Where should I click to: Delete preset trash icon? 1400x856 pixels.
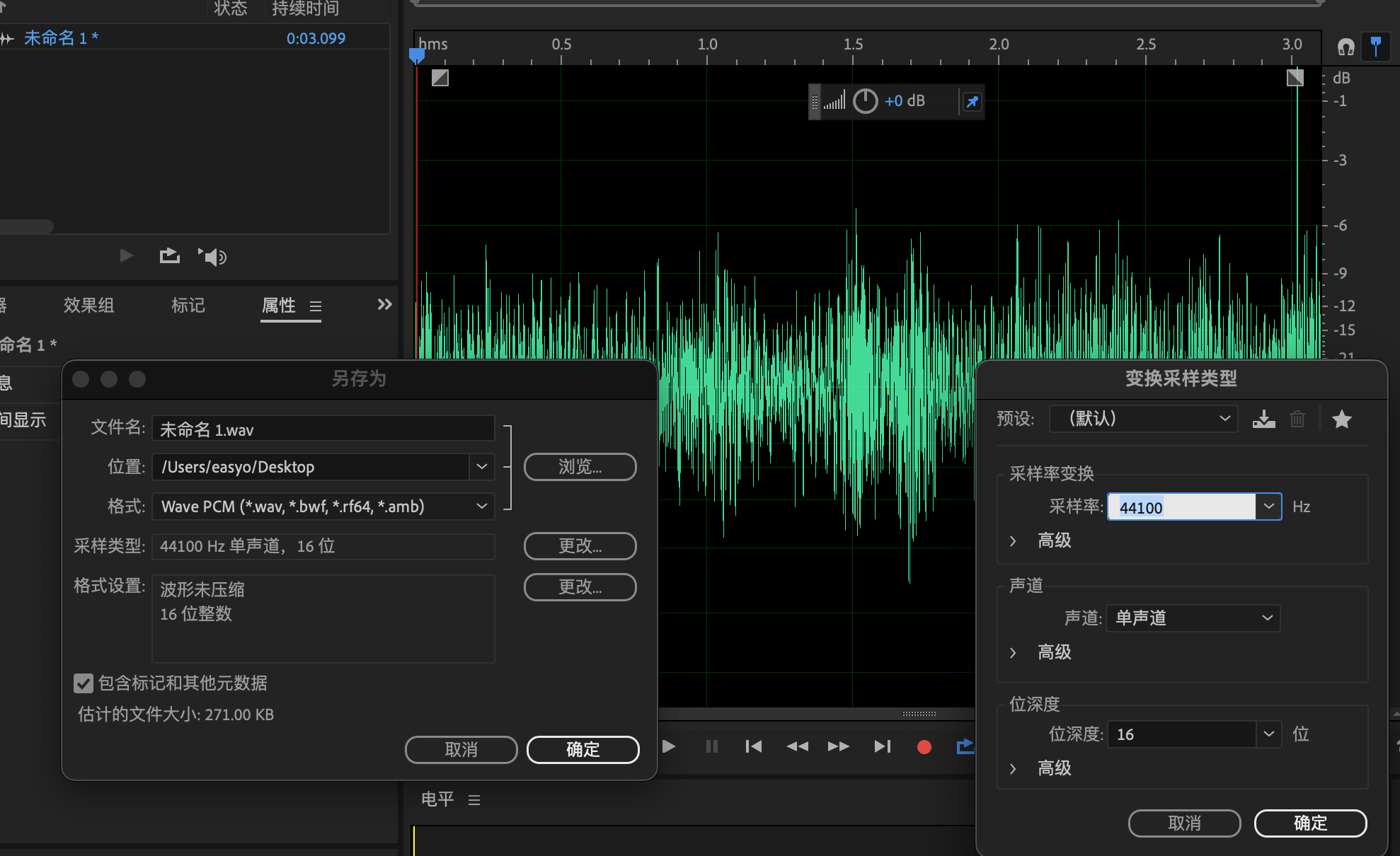[x=1297, y=420]
